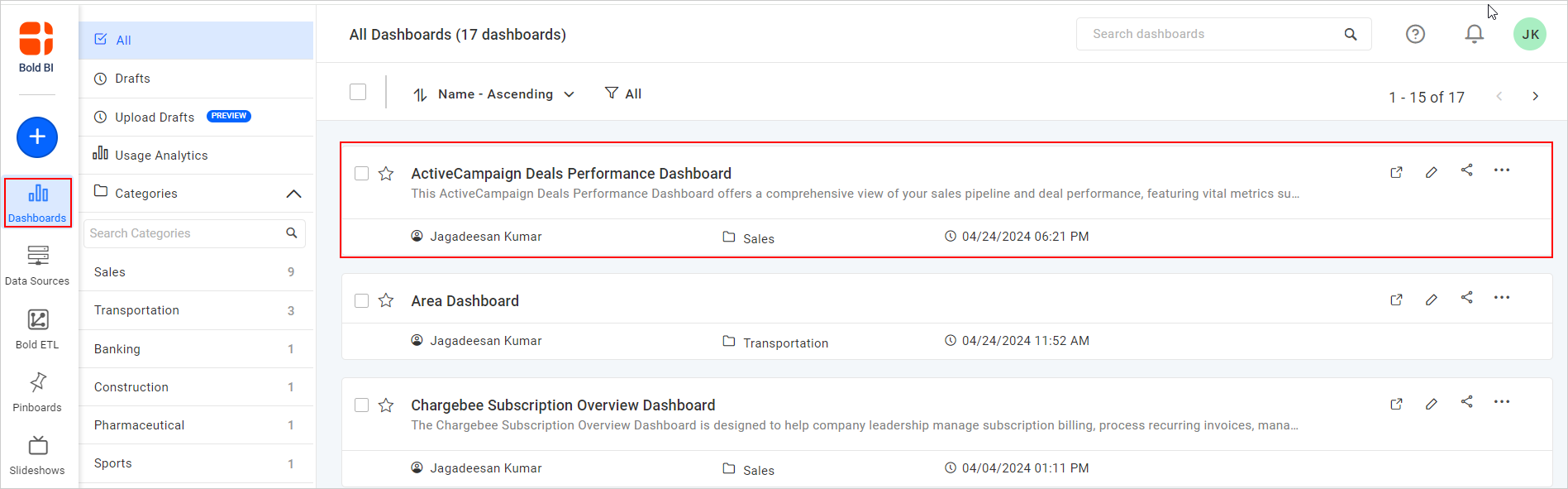Open the Slideshows section
Screen dimensions: 1568x489
(37, 455)
